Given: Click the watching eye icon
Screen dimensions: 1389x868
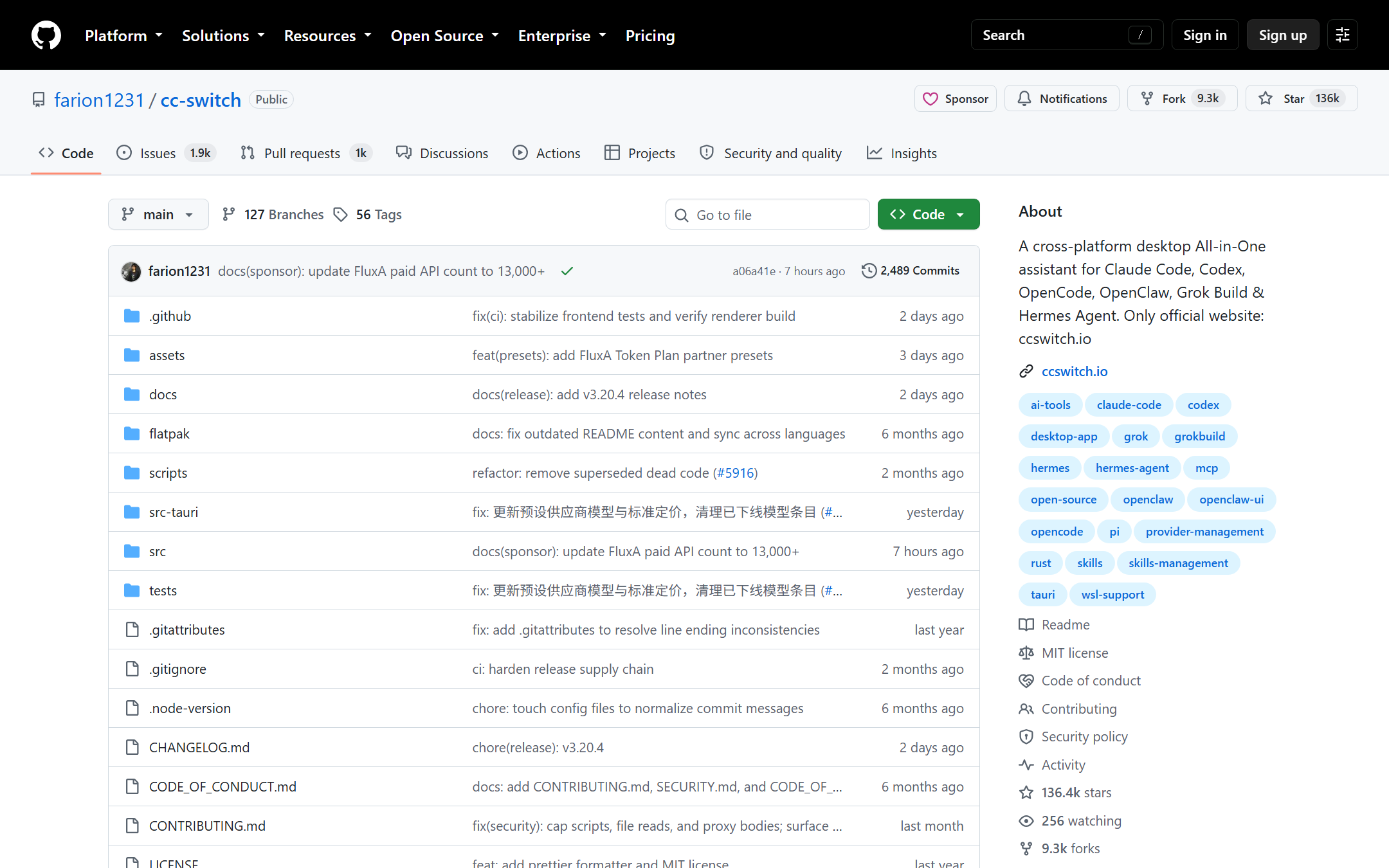Looking at the screenshot, I should pos(1026,820).
